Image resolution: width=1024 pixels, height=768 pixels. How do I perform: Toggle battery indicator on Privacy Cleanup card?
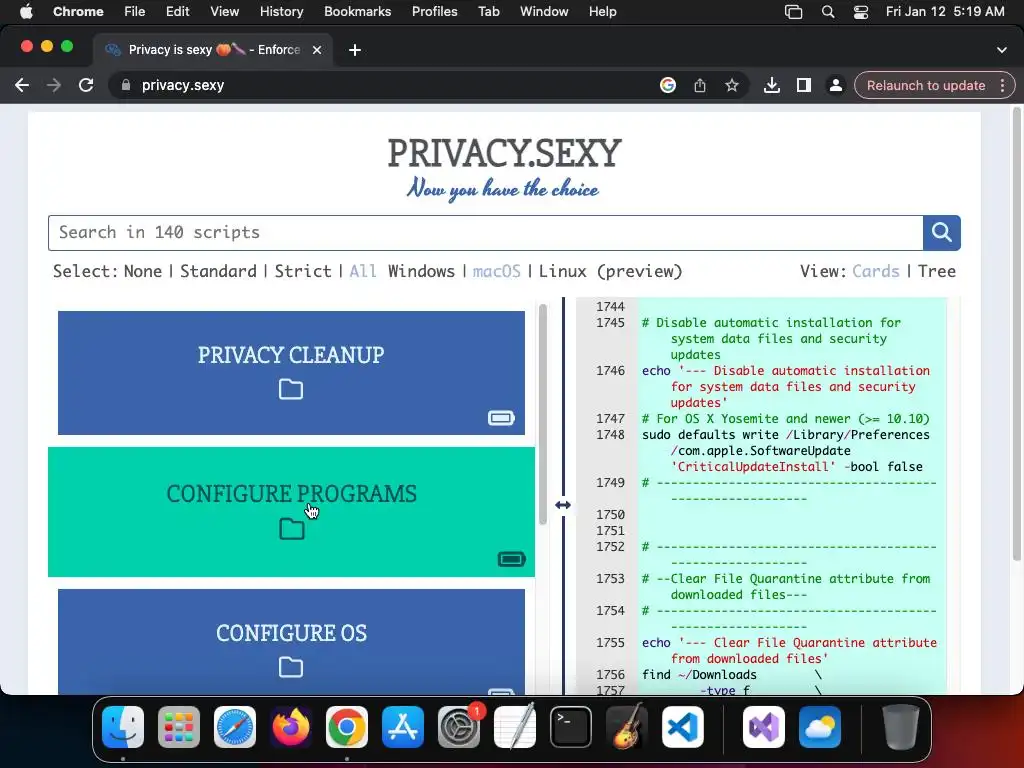(502, 418)
